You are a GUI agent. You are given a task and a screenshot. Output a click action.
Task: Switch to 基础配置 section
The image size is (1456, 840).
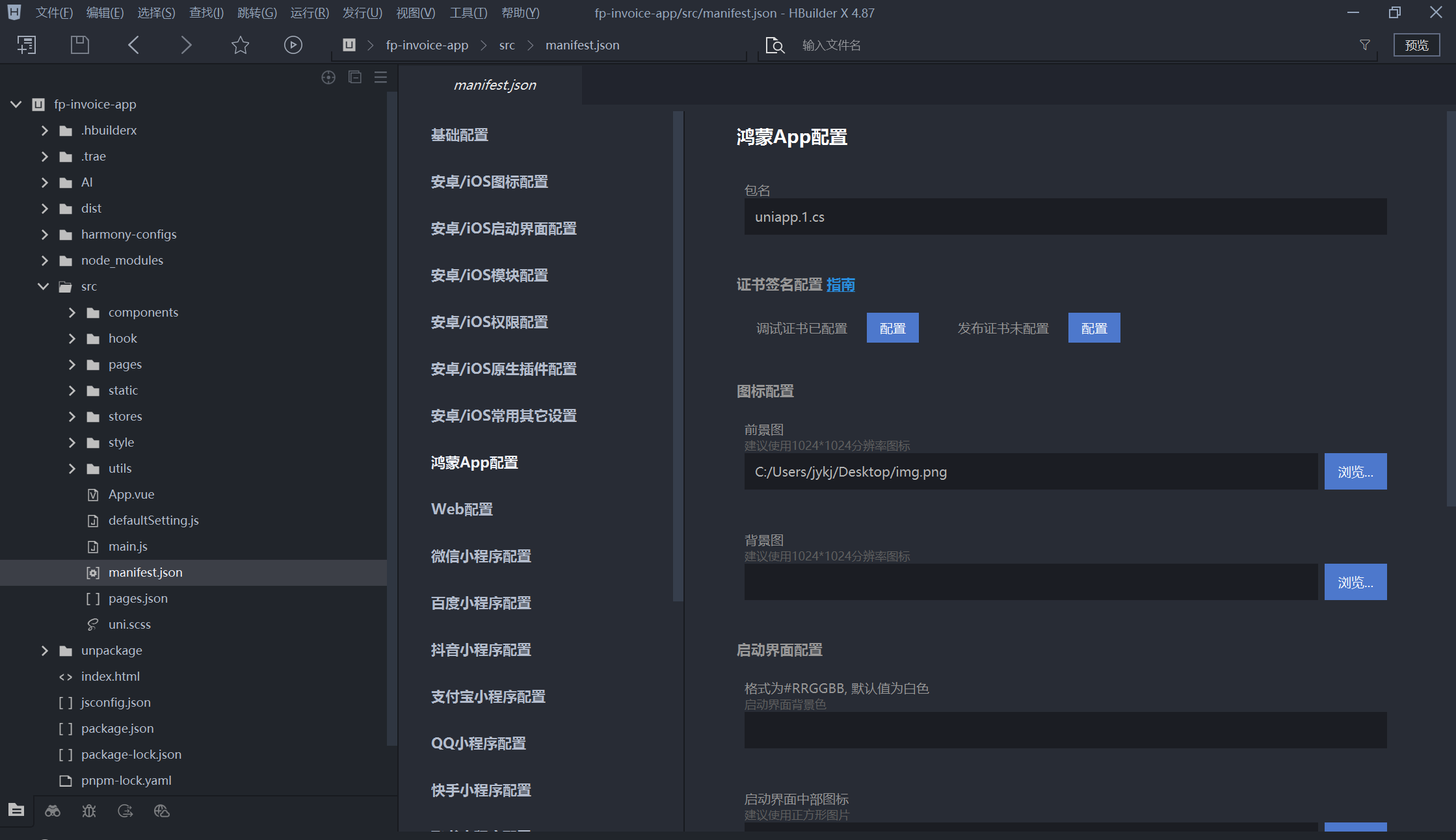point(460,135)
